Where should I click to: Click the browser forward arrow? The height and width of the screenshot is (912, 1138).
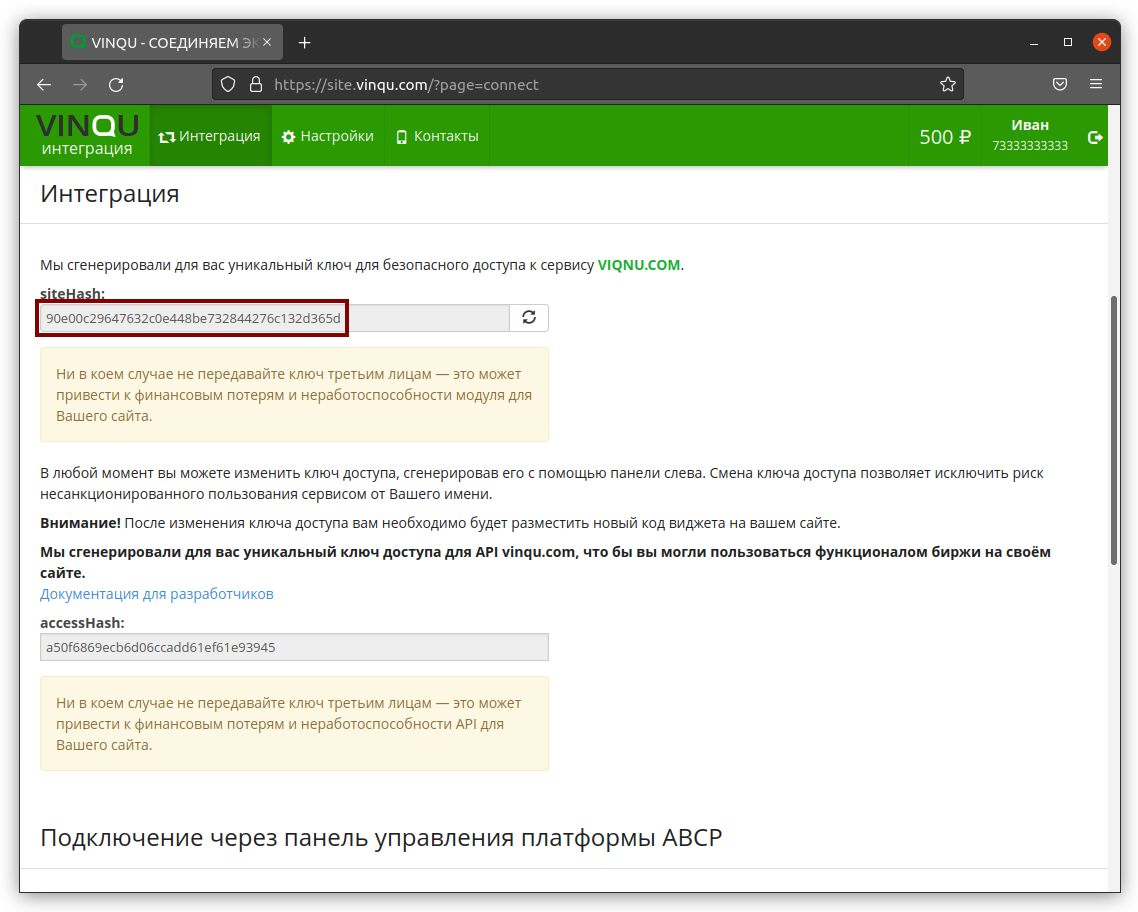click(x=80, y=85)
